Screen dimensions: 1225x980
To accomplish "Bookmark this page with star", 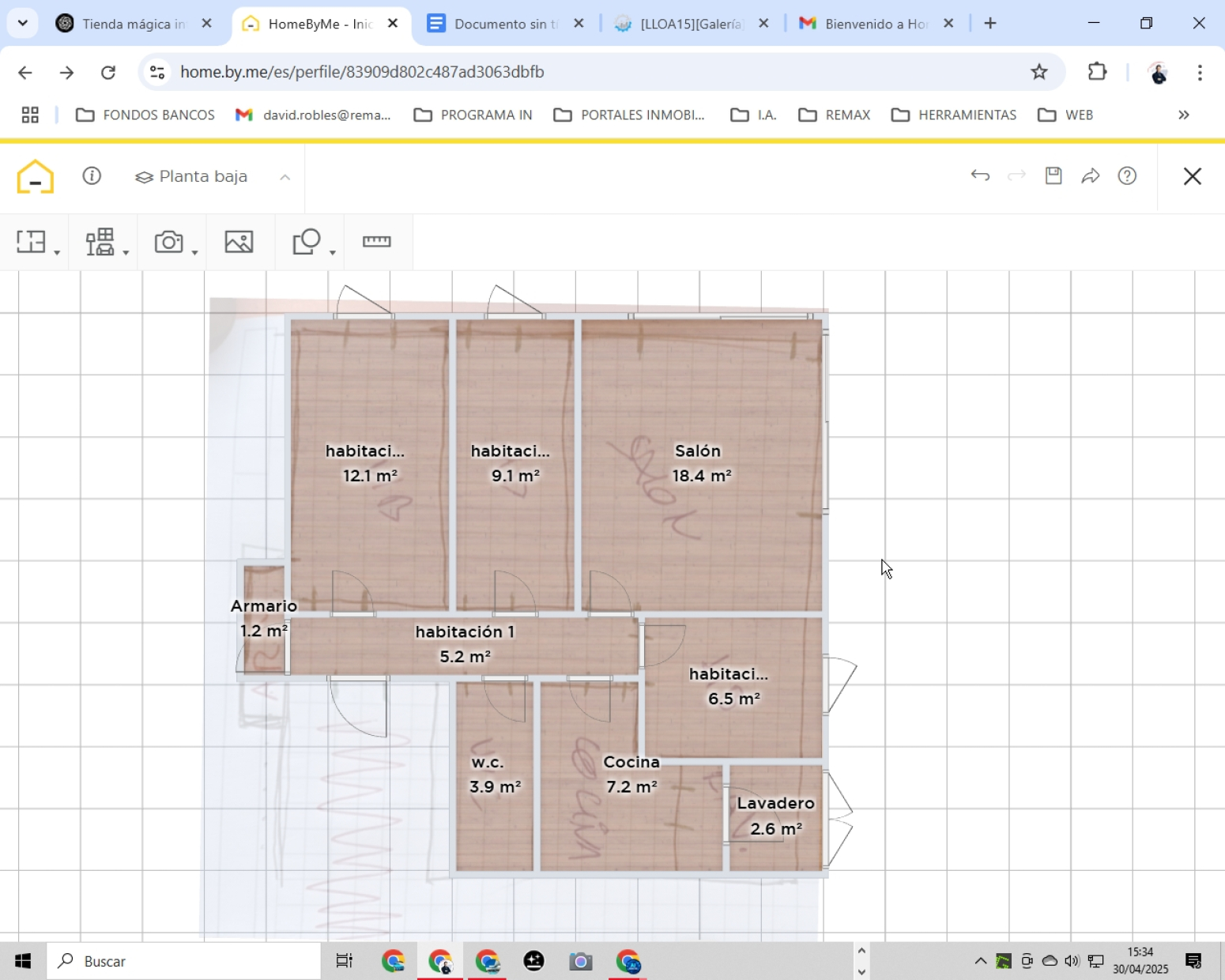I will click(1039, 72).
